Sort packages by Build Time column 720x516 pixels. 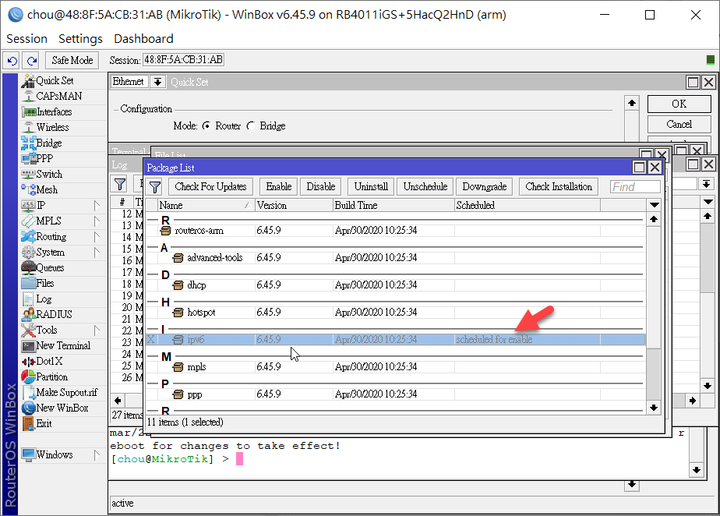[393, 205]
